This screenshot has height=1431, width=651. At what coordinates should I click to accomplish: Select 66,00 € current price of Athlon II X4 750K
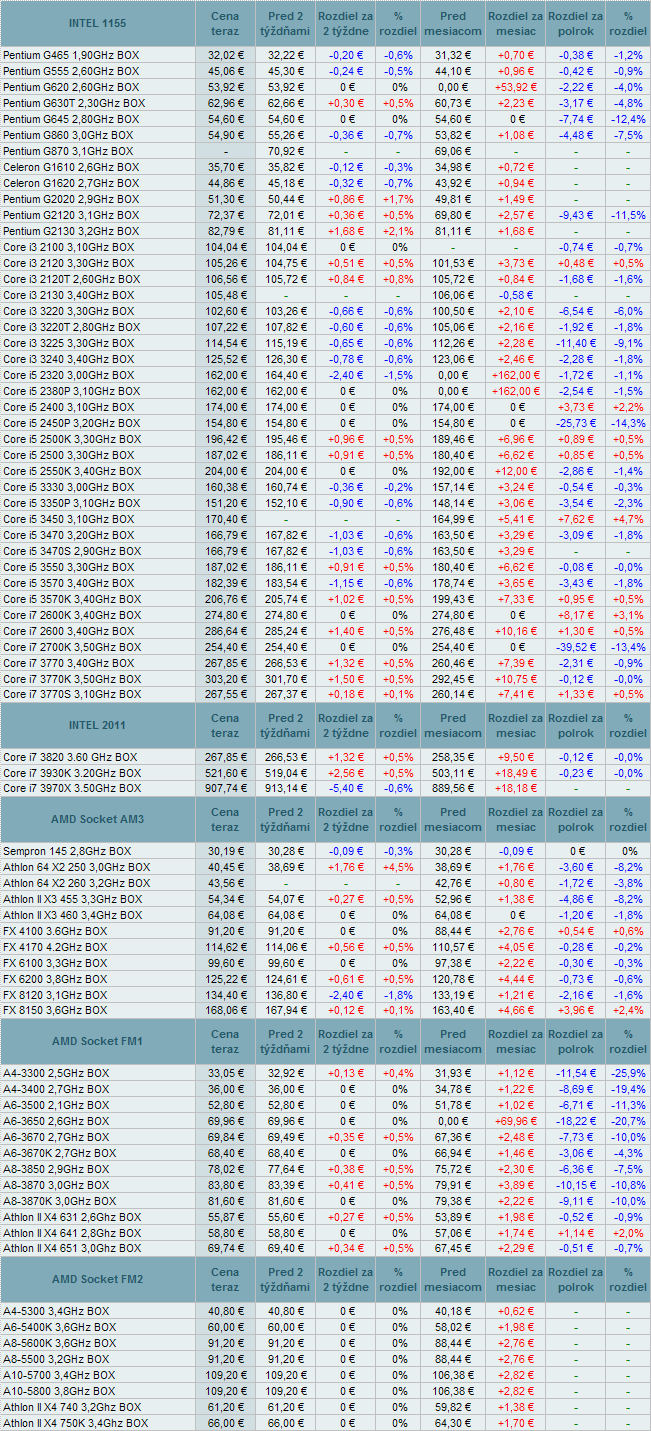pos(225,1424)
